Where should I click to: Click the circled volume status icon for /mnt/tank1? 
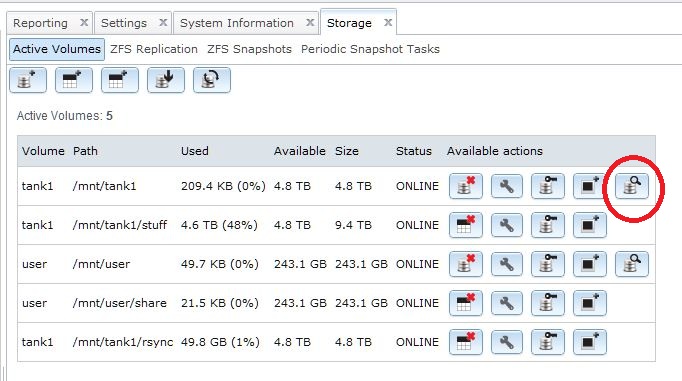point(632,186)
